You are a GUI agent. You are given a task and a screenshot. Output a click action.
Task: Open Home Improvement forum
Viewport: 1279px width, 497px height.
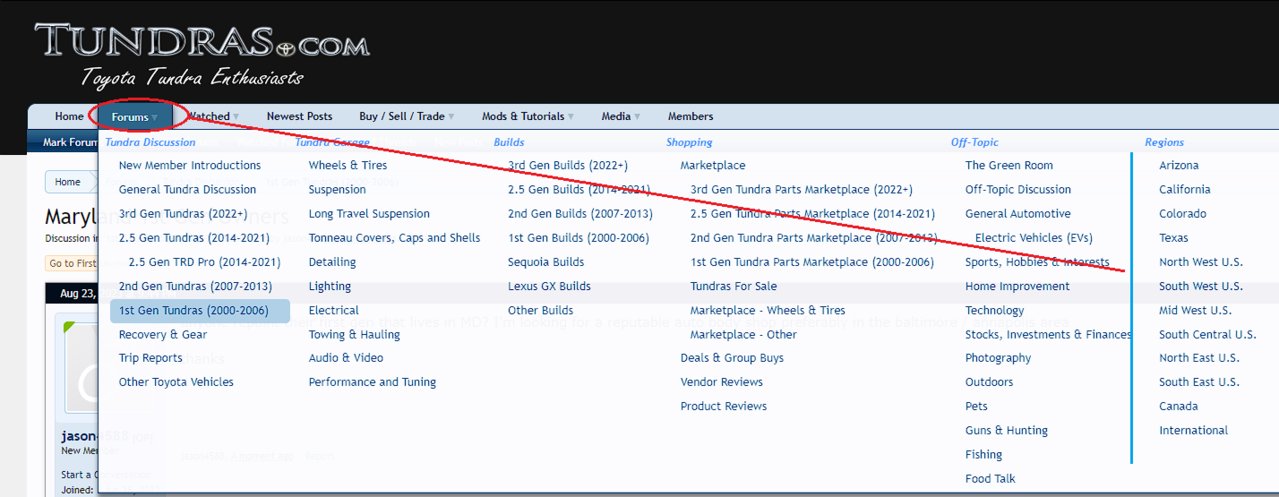[x=1017, y=286]
